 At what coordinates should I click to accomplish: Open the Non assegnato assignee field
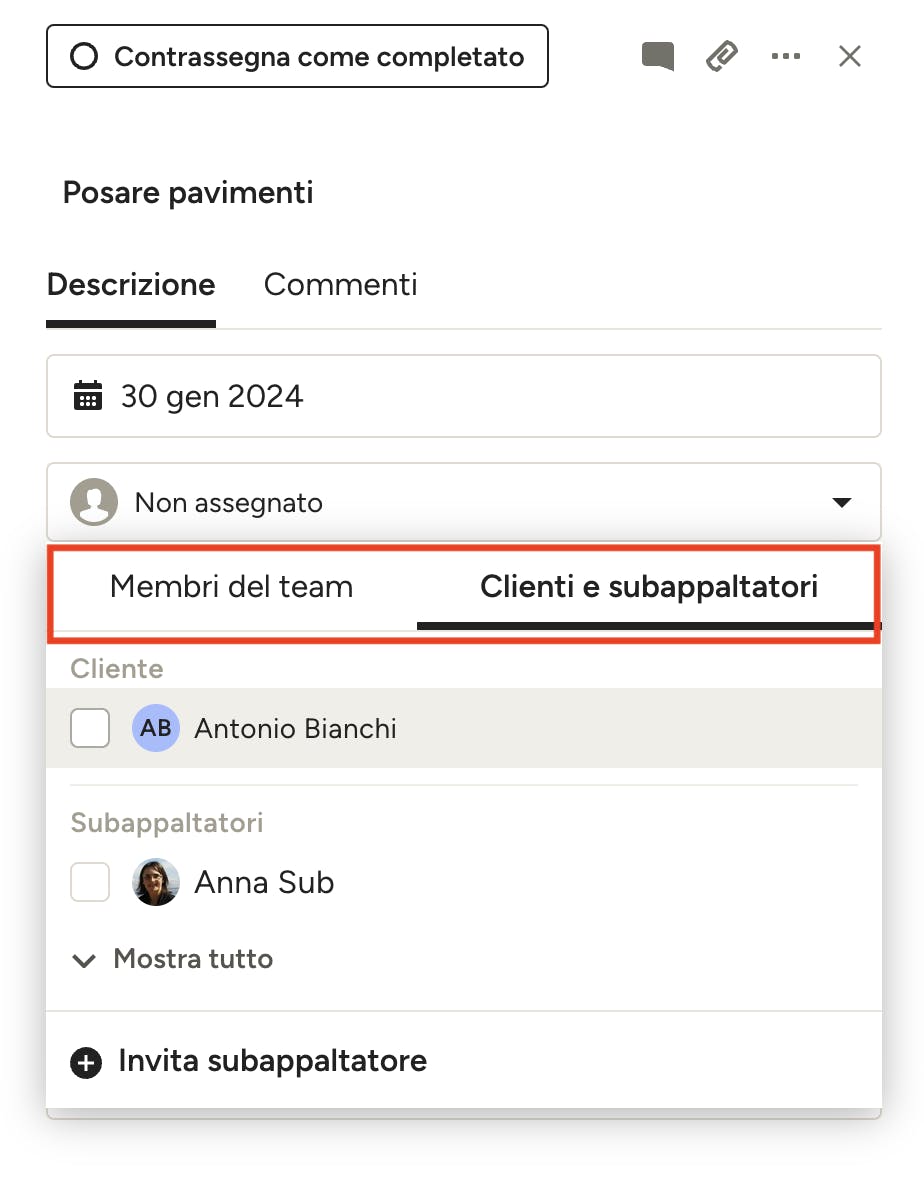click(x=464, y=501)
